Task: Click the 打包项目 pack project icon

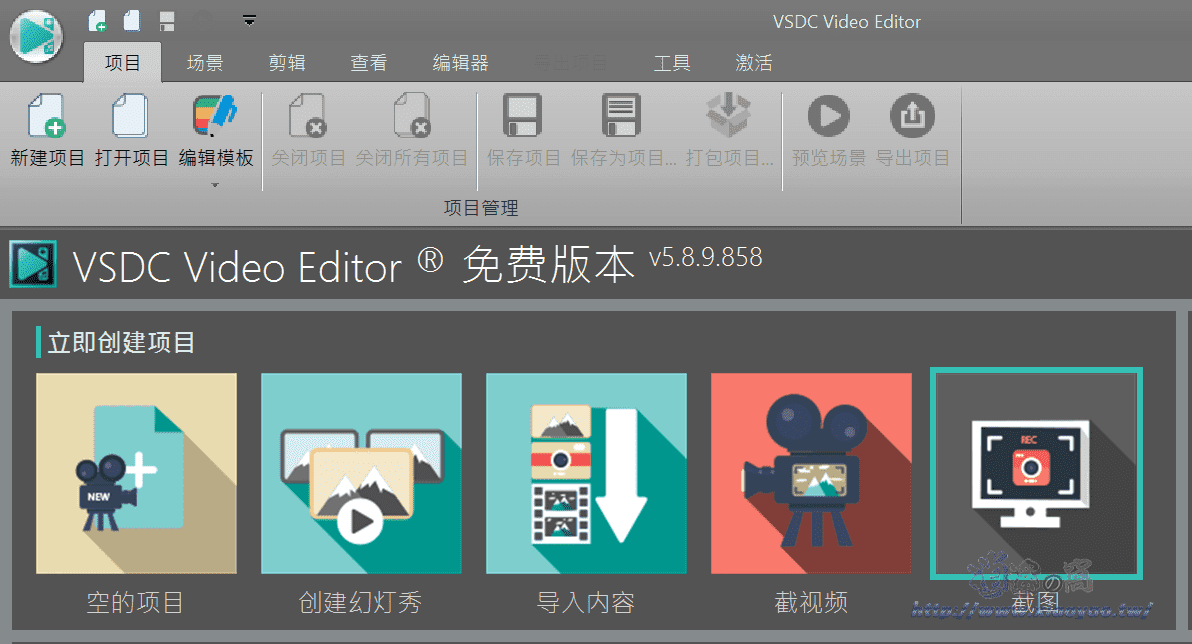Action: (728, 116)
